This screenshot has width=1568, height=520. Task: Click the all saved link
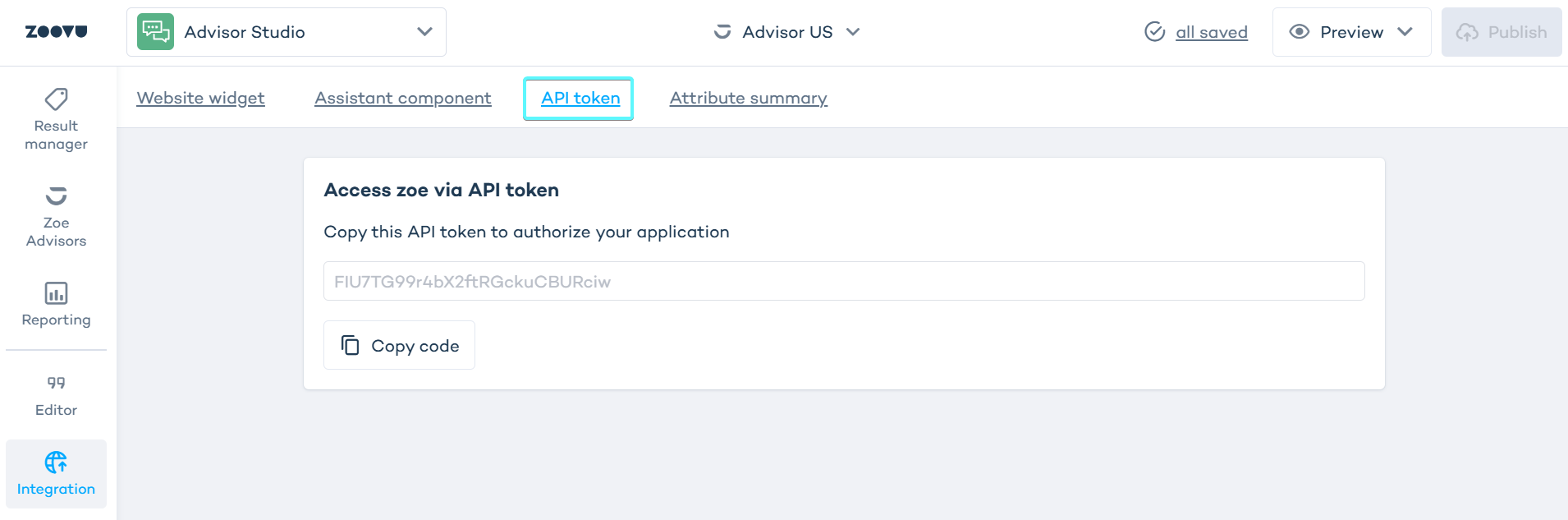(1211, 32)
